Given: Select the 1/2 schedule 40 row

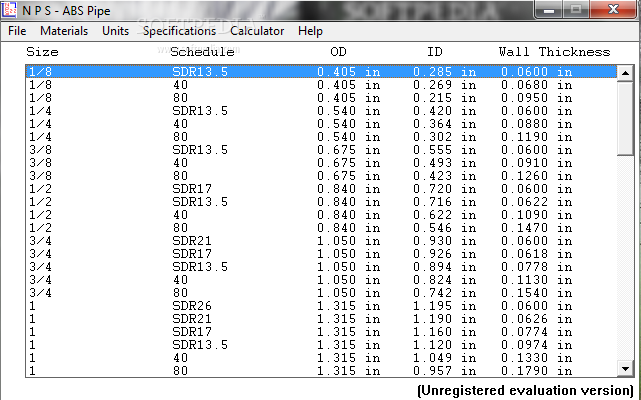Looking at the screenshot, I should coord(321,215).
